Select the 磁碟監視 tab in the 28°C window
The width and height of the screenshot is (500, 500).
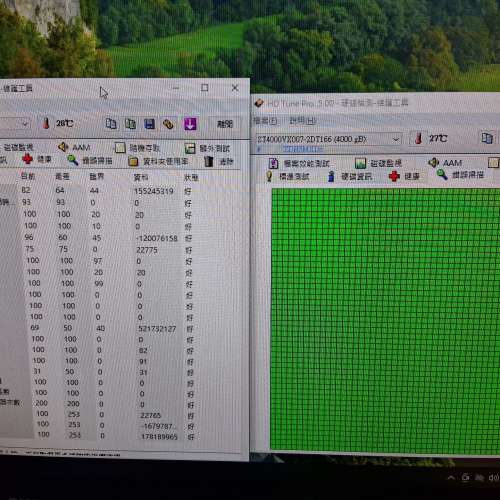coord(18,147)
